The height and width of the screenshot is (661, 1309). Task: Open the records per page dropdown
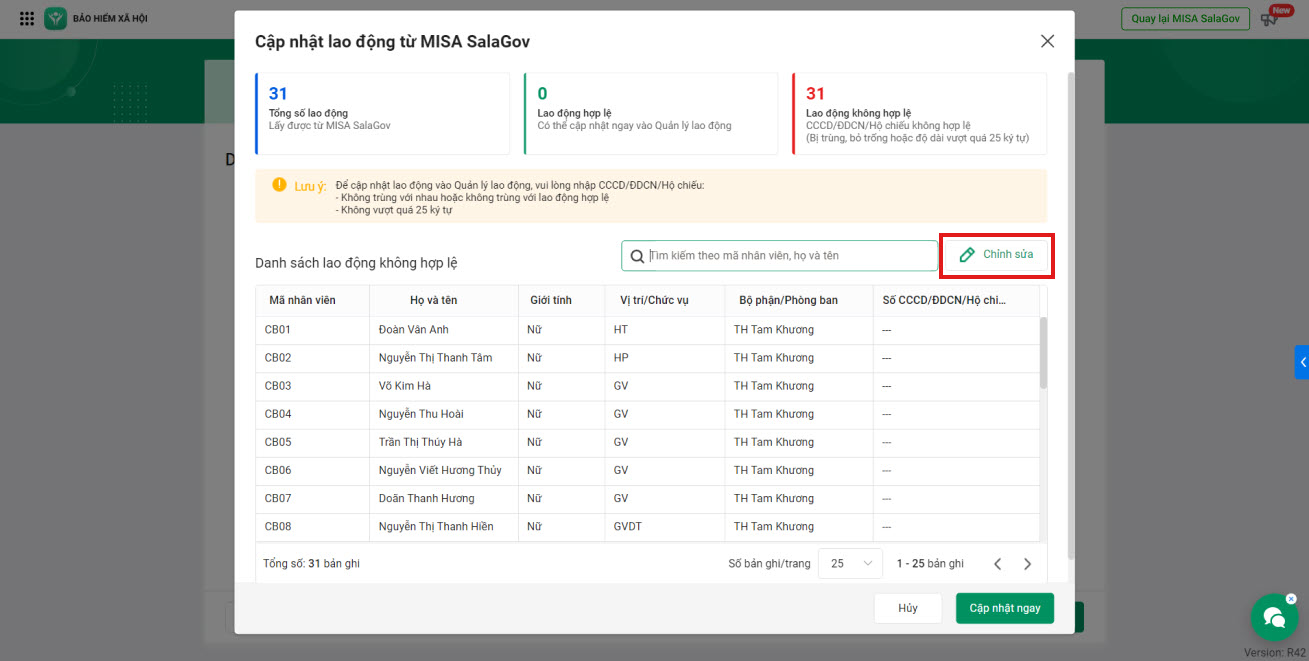pos(849,564)
